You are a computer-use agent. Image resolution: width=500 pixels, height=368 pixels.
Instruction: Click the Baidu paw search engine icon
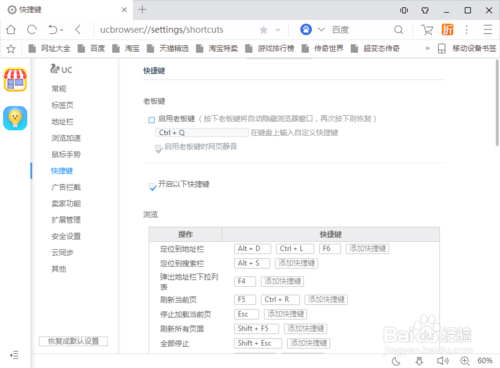[306, 30]
